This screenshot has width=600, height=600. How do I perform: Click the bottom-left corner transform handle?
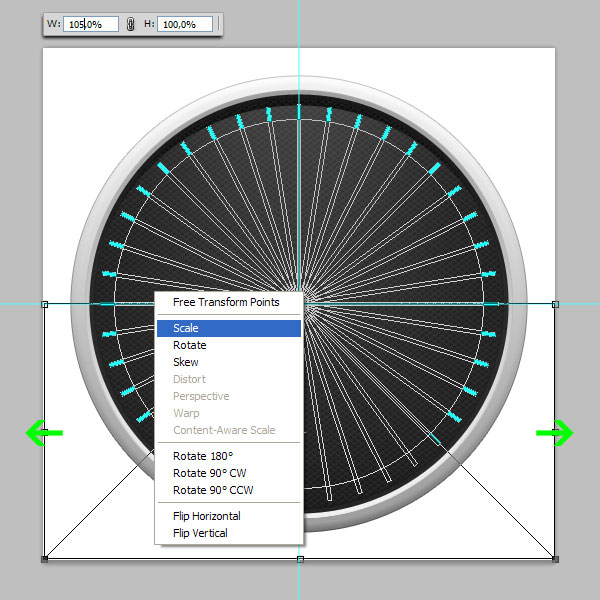[45, 559]
